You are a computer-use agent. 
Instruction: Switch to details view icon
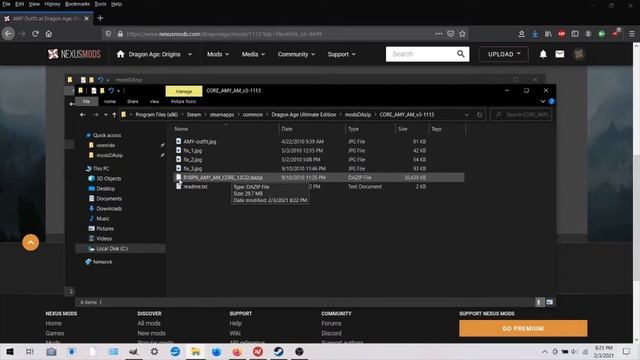point(539,302)
